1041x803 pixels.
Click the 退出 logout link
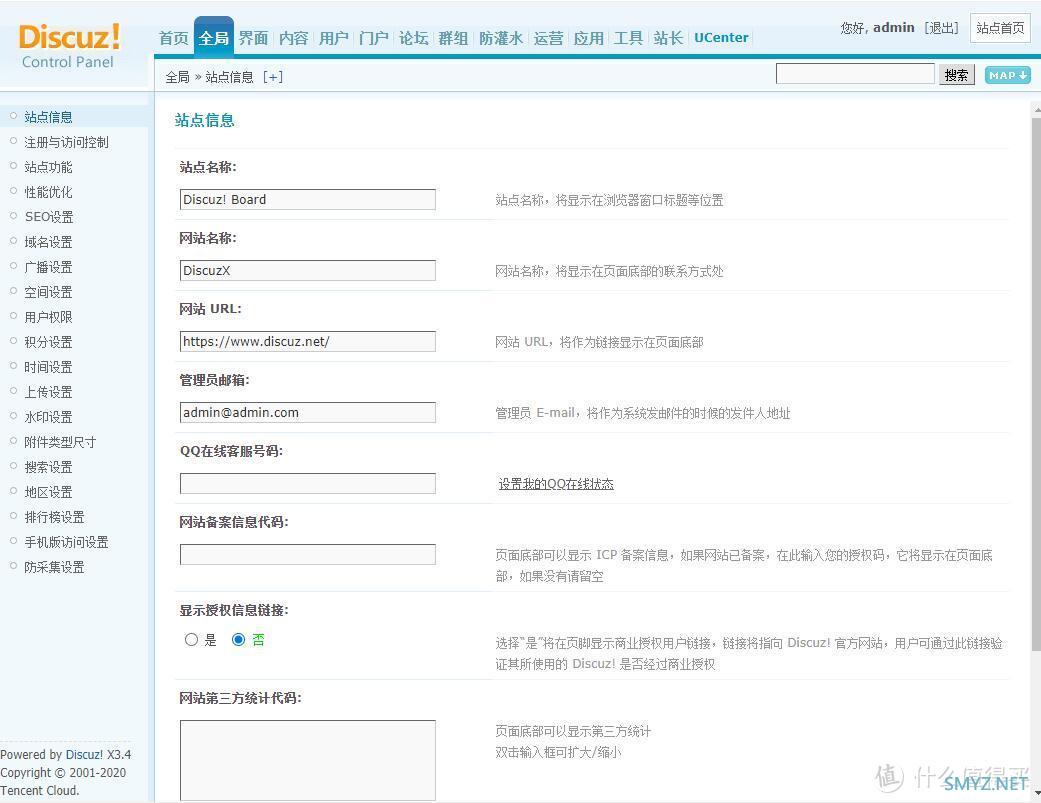(941, 28)
